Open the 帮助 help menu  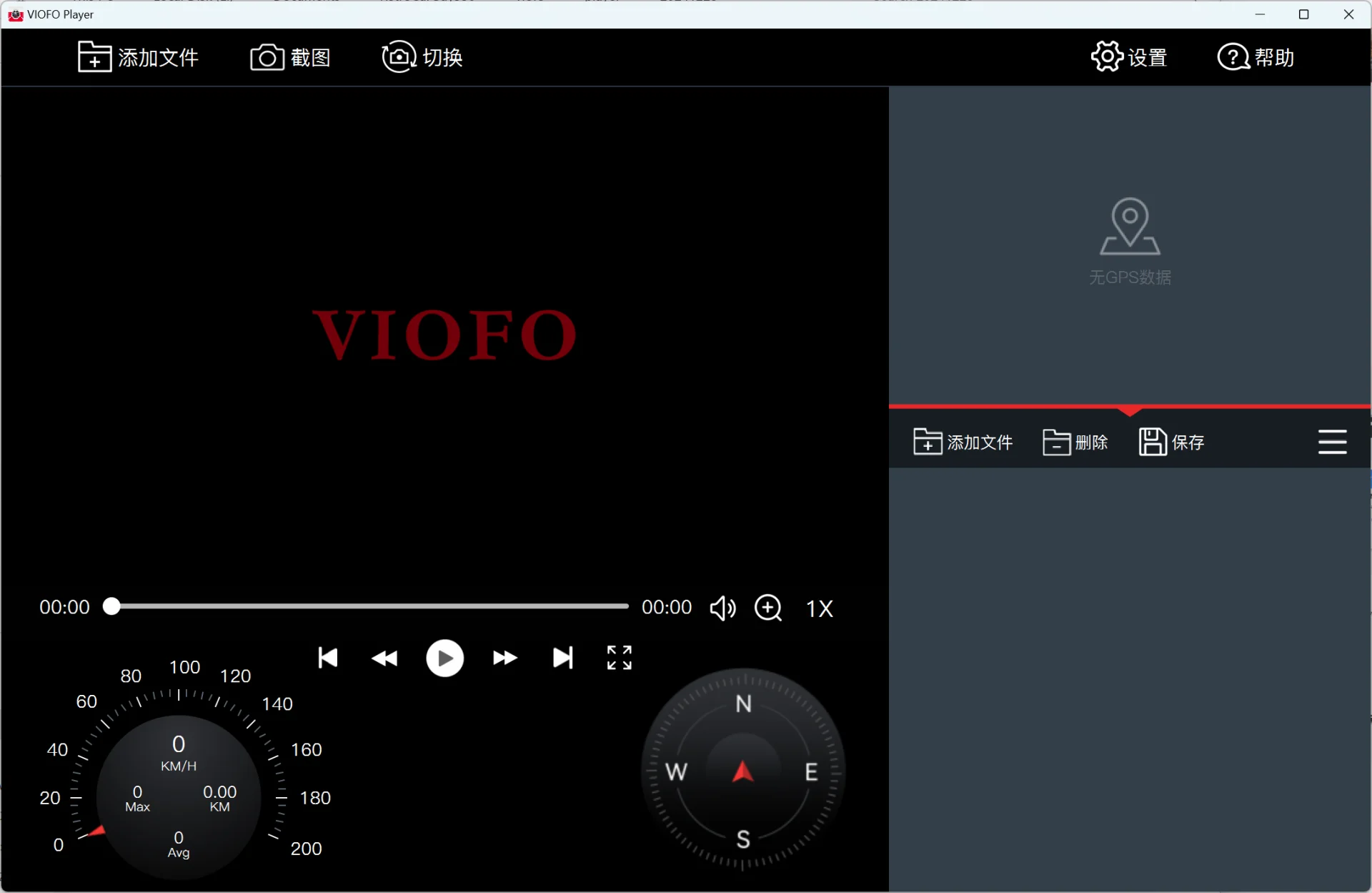(x=1256, y=57)
